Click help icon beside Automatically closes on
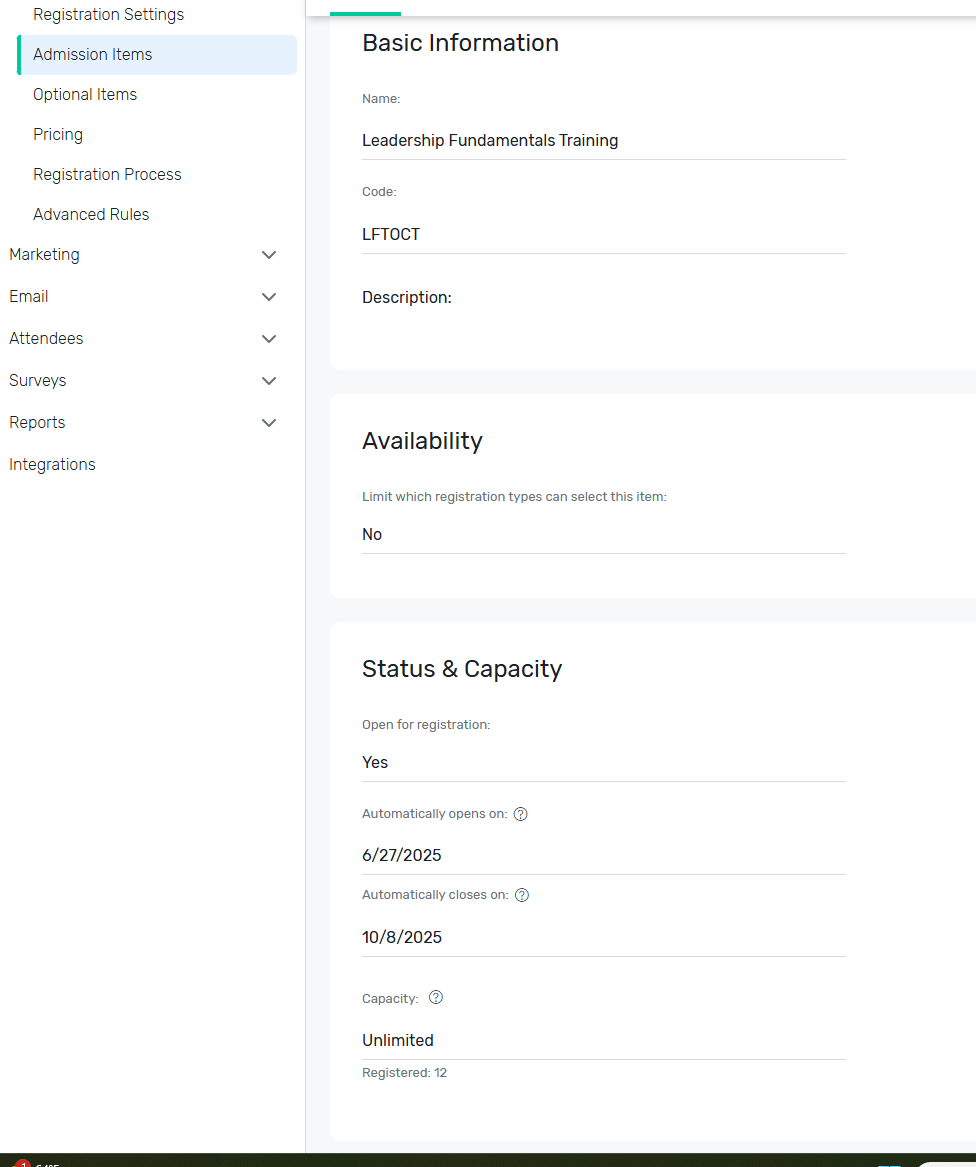 [522, 895]
